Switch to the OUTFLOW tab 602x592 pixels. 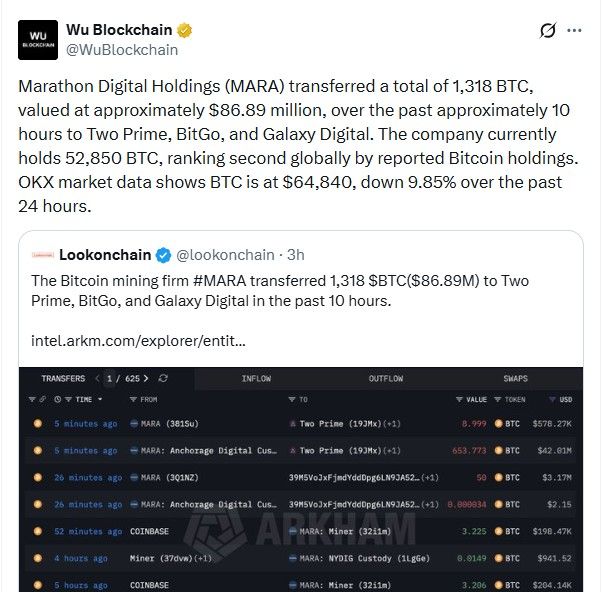click(x=386, y=379)
